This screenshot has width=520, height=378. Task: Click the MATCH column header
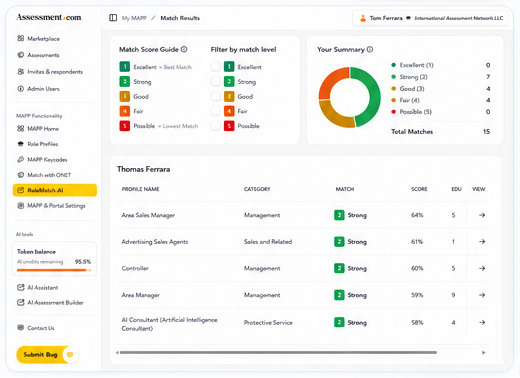point(345,189)
